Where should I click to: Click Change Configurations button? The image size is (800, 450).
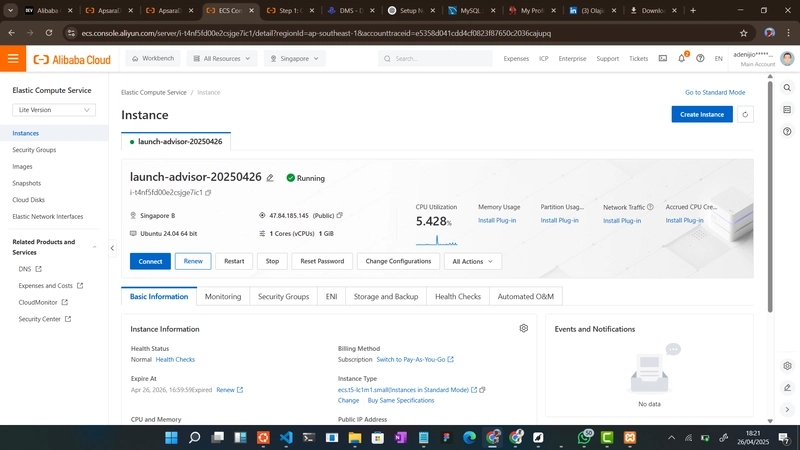(x=398, y=261)
